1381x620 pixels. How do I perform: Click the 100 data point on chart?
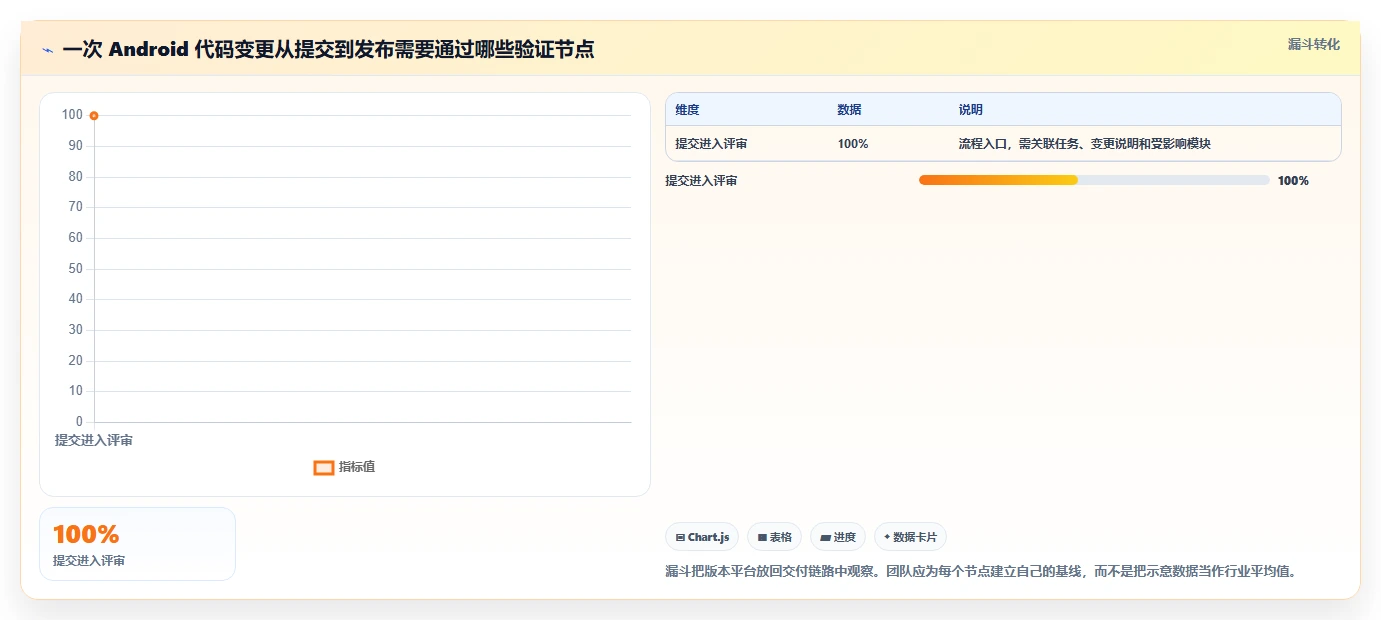[x=94, y=116]
